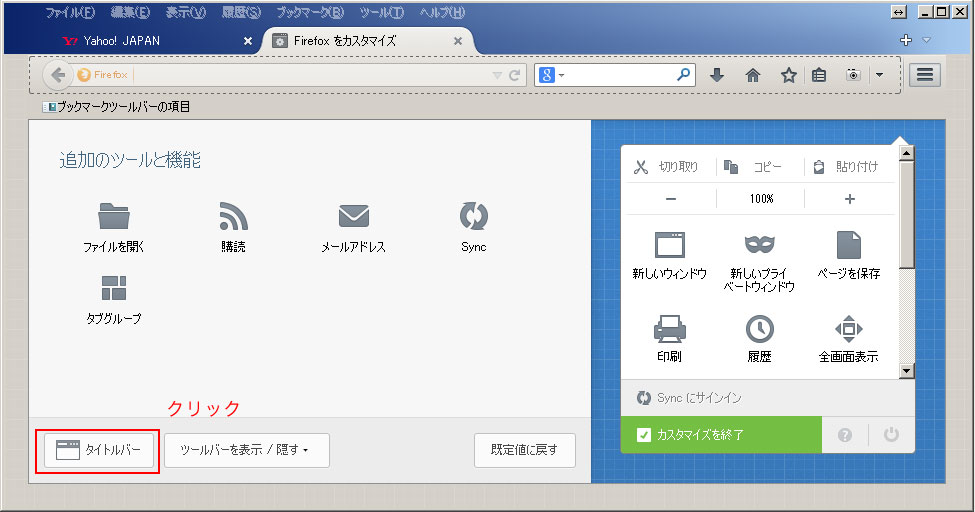The image size is (975, 512).
Task: Click the Restore Defaults button
Action: (x=524, y=450)
